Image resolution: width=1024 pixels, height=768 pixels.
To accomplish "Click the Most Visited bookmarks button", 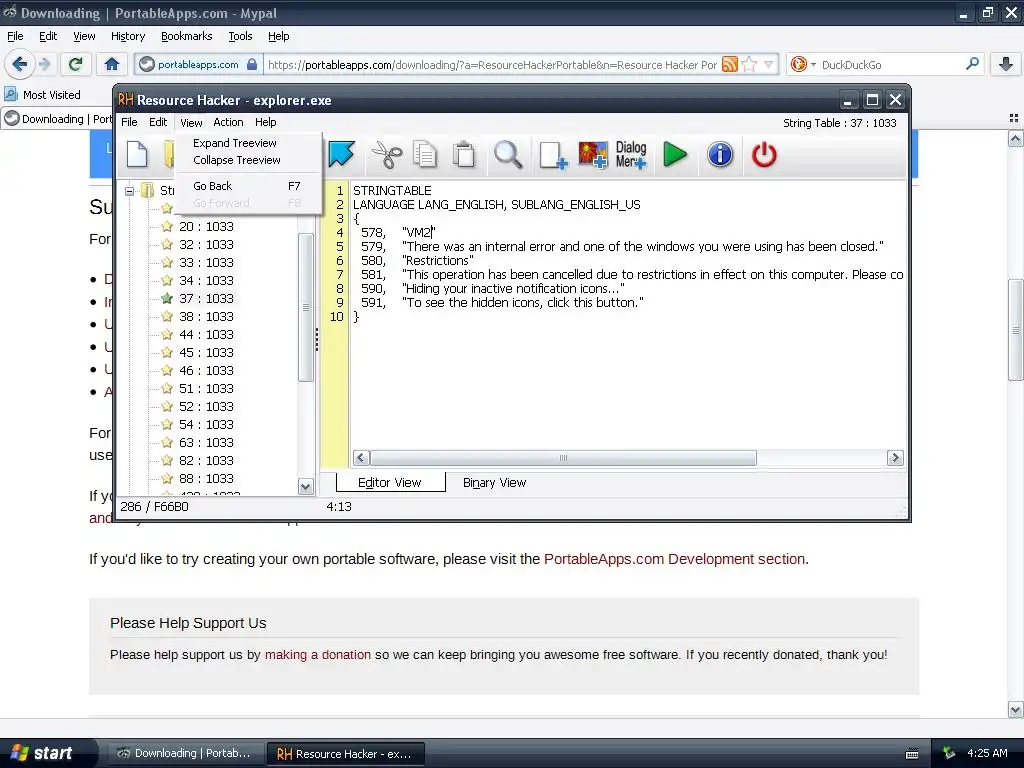I will [x=43, y=95].
